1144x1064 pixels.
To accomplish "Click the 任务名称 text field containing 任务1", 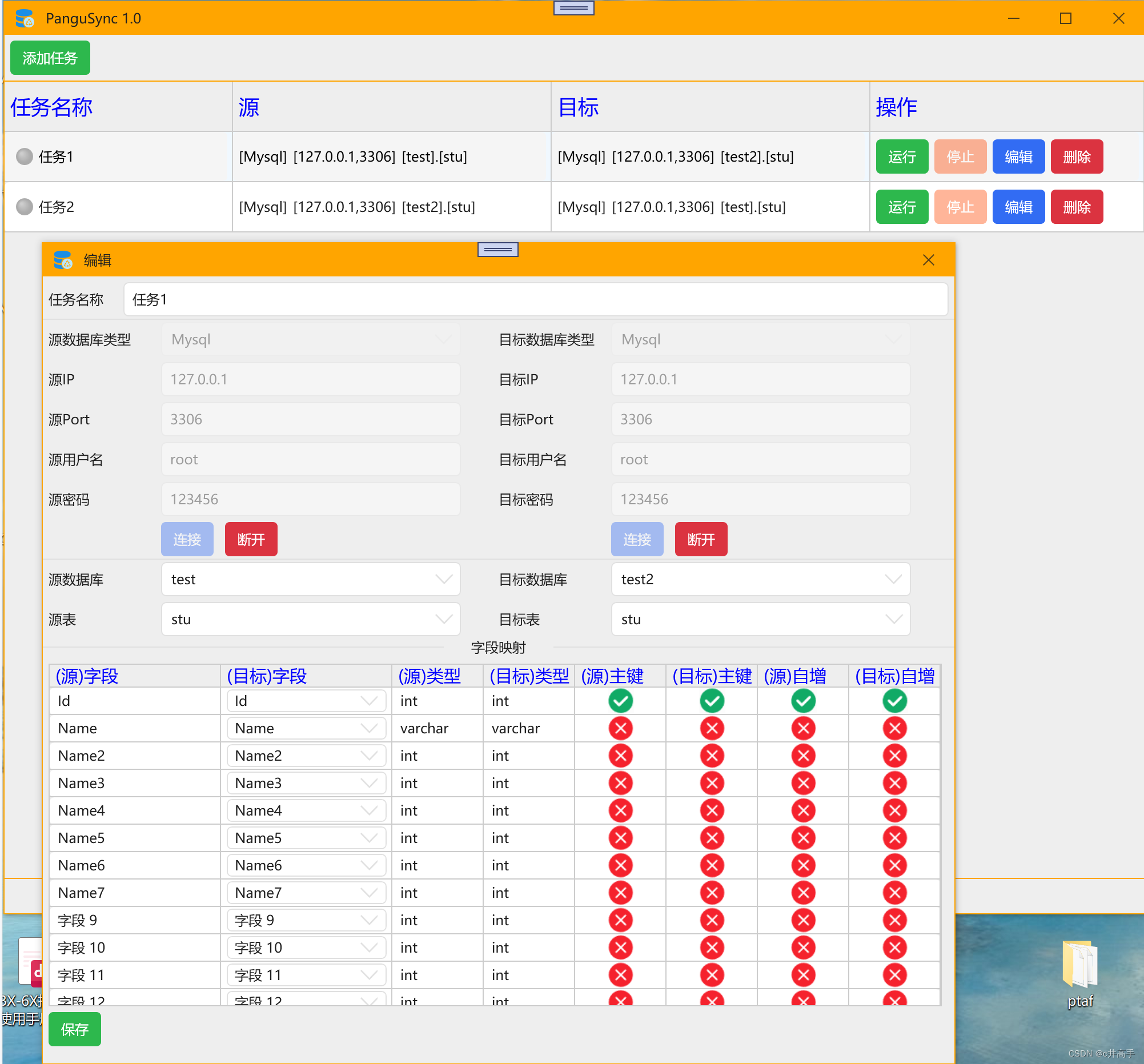I will (x=535, y=300).
